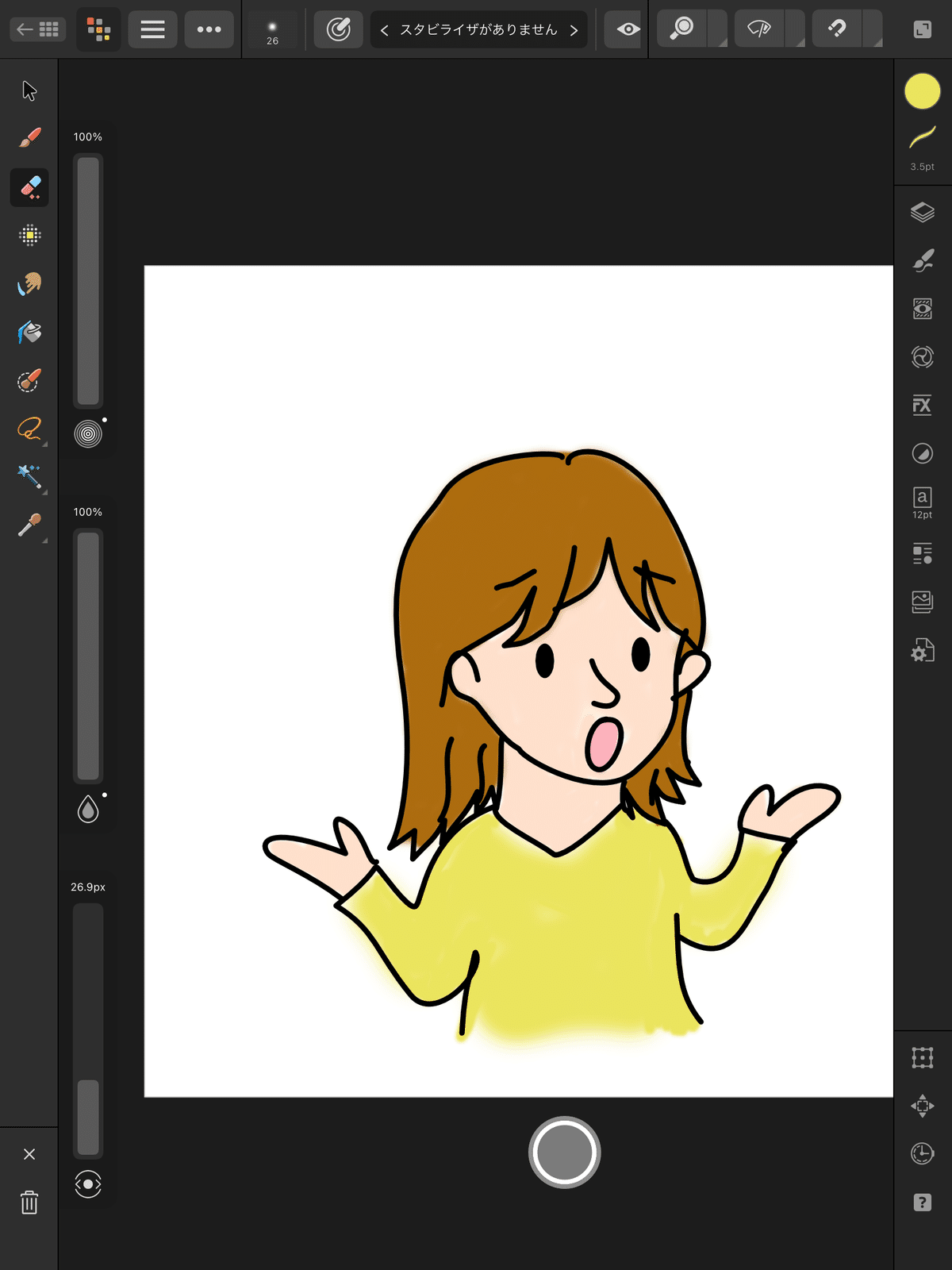Open the Transform studio panel
The width and height of the screenshot is (952, 1270).
922,1057
